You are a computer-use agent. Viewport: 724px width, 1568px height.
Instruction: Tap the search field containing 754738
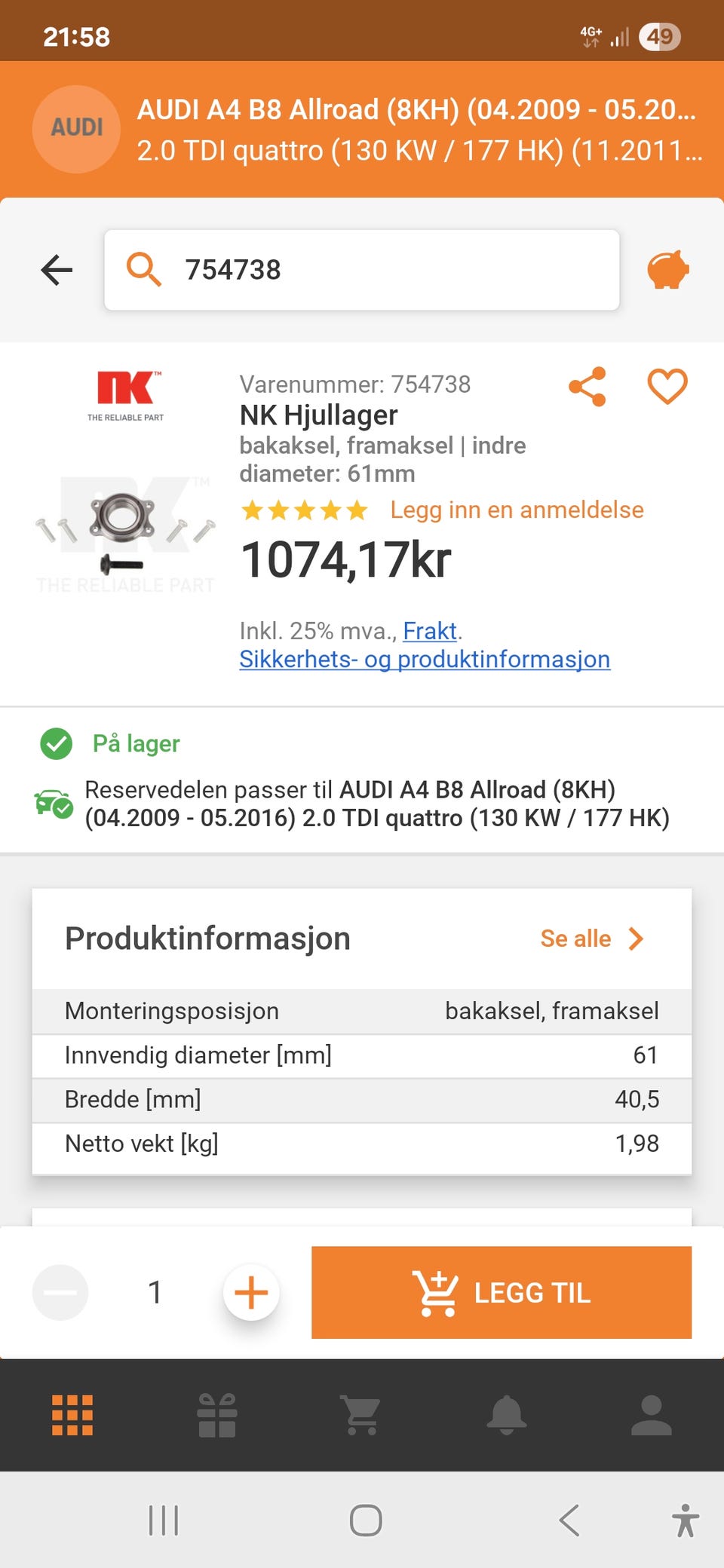click(x=362, y=270)
